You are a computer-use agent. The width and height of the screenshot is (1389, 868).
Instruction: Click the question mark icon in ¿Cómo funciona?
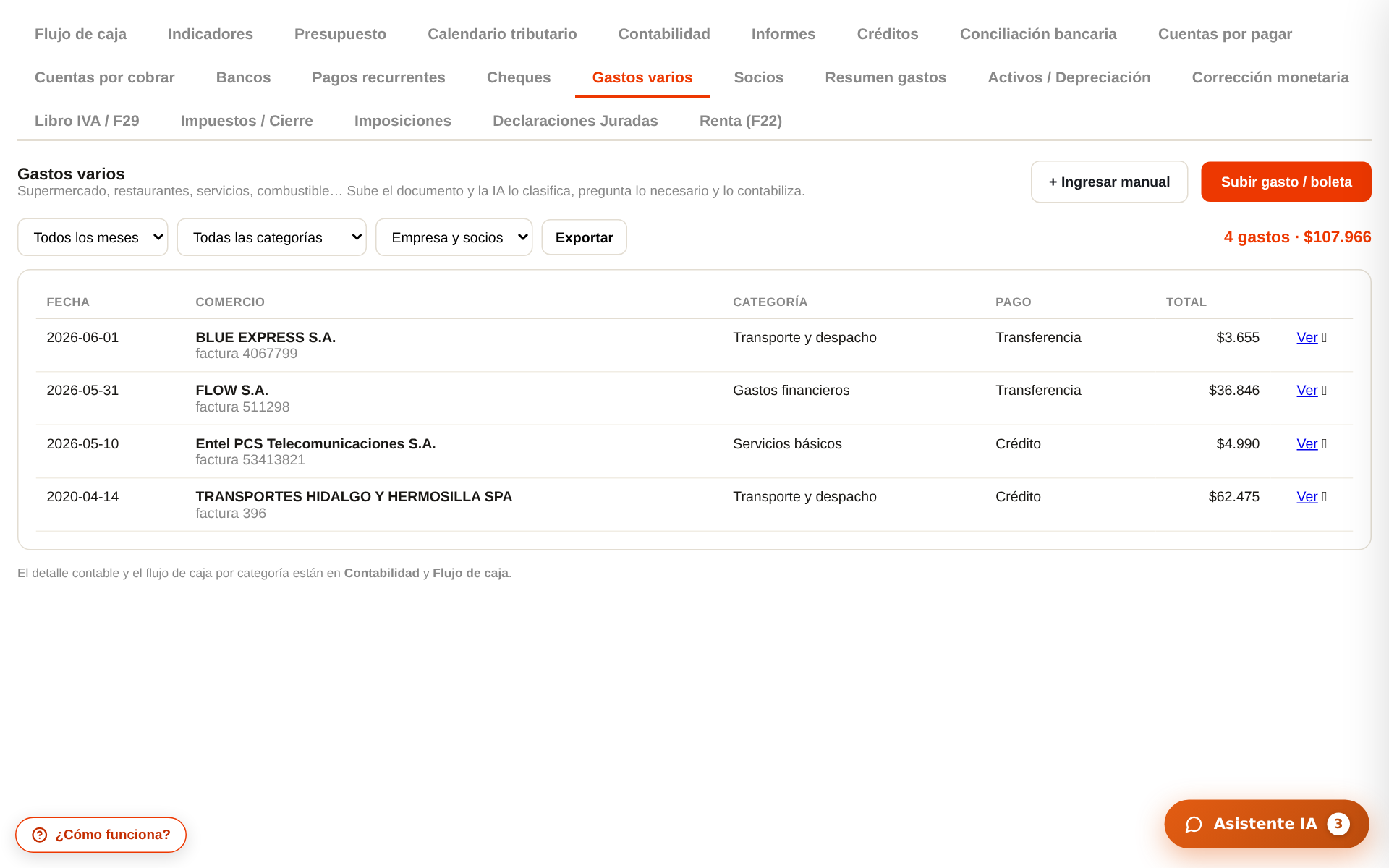click(x=40, y=835)
